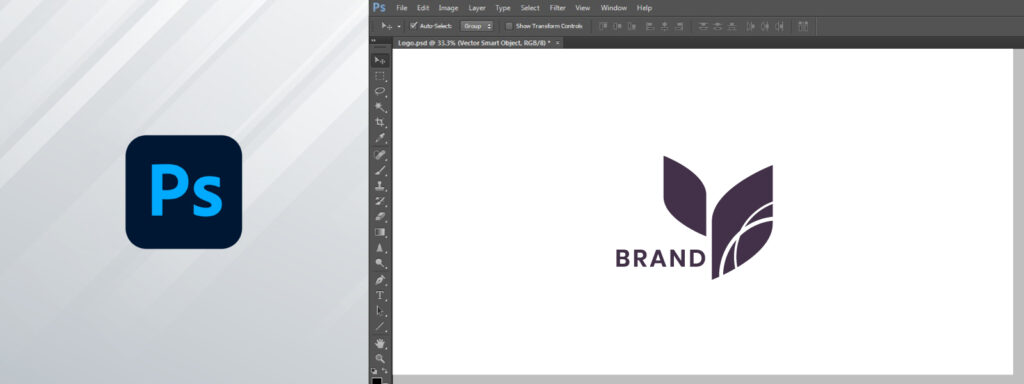
Task: Select the Lasso tool
Action: 380,91
